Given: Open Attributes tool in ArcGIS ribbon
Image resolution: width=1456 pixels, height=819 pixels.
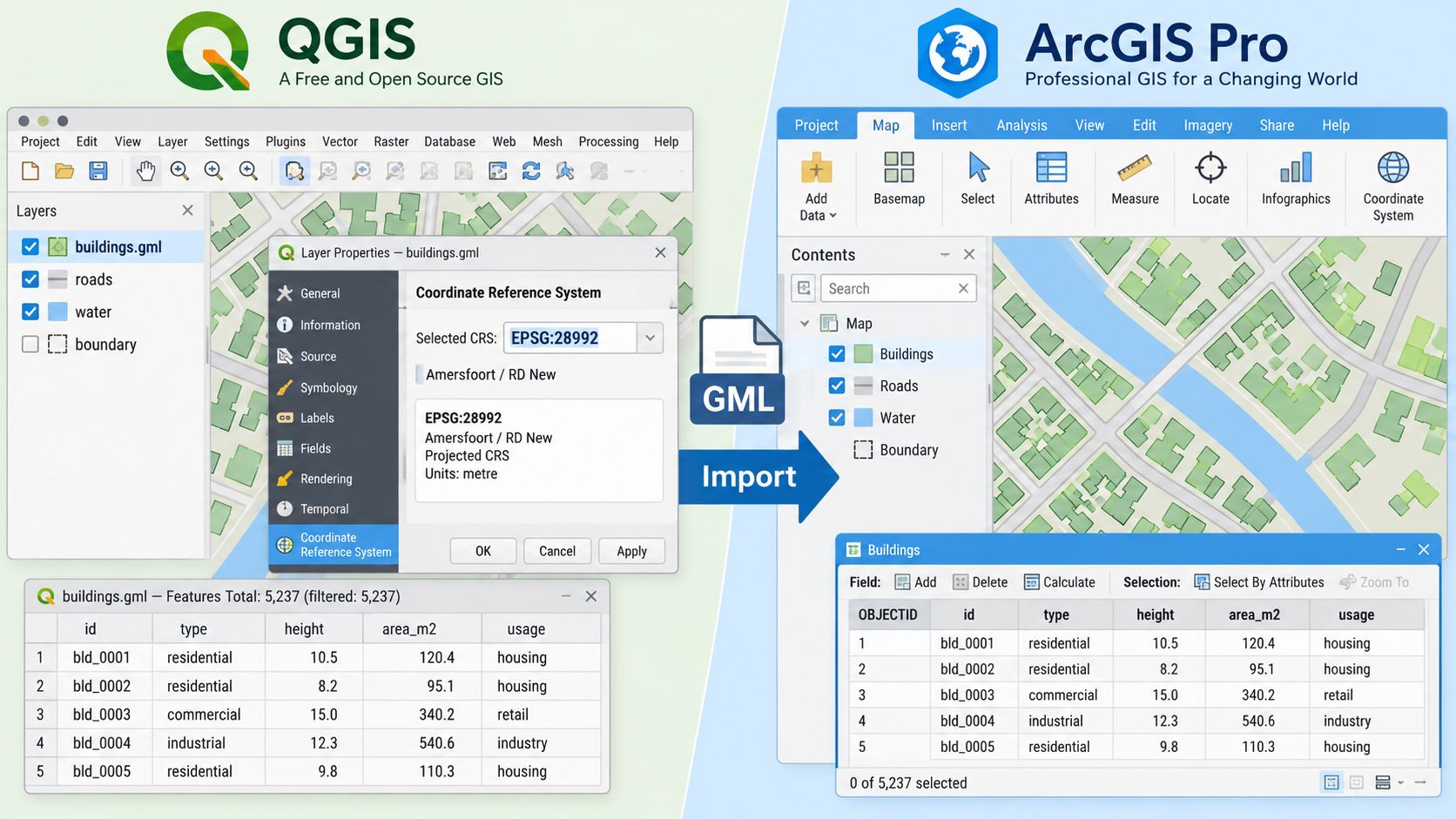Looking at the screenshot, I should coord(1051,167).
